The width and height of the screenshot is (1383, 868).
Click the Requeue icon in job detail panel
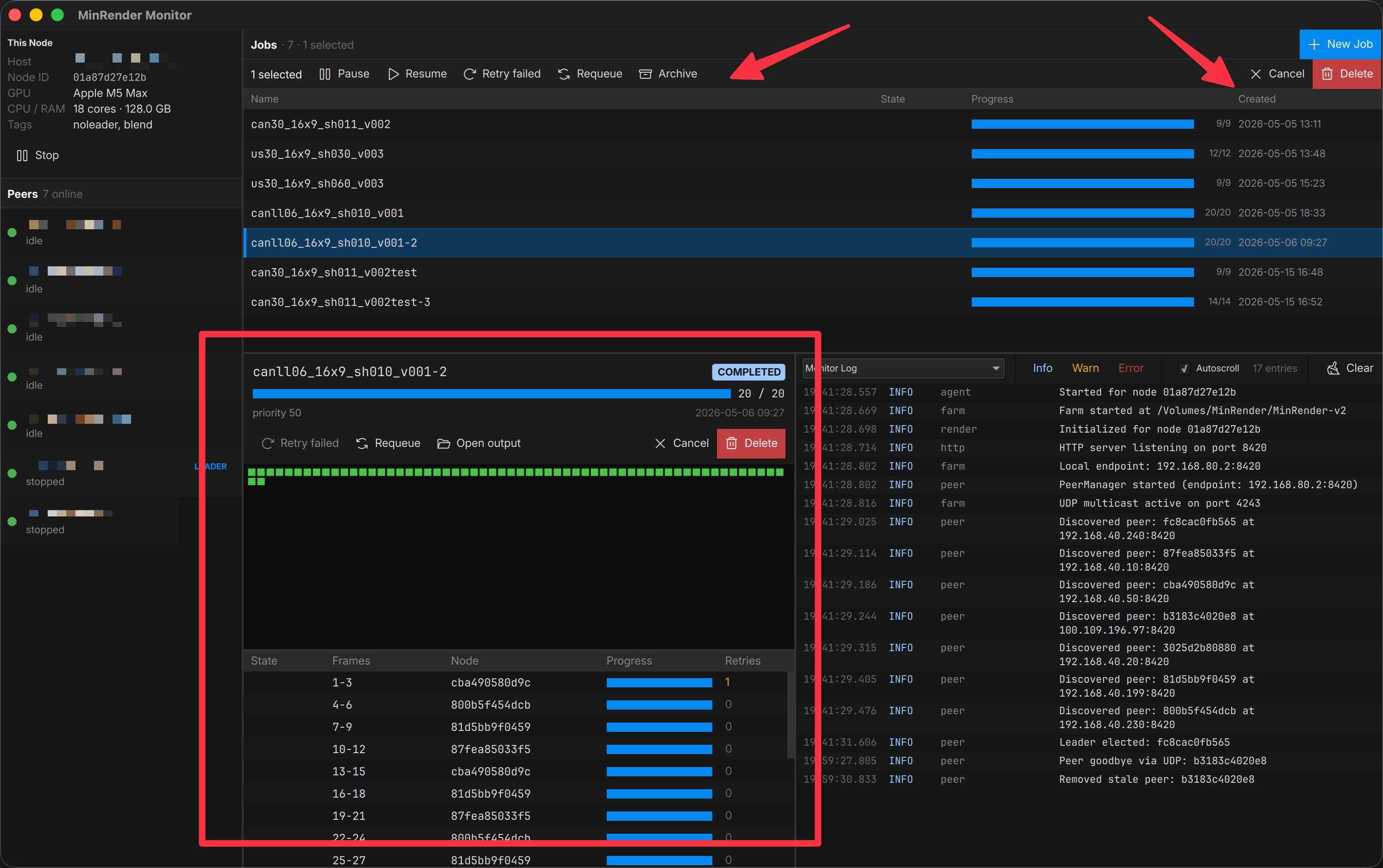coord(362,444)
